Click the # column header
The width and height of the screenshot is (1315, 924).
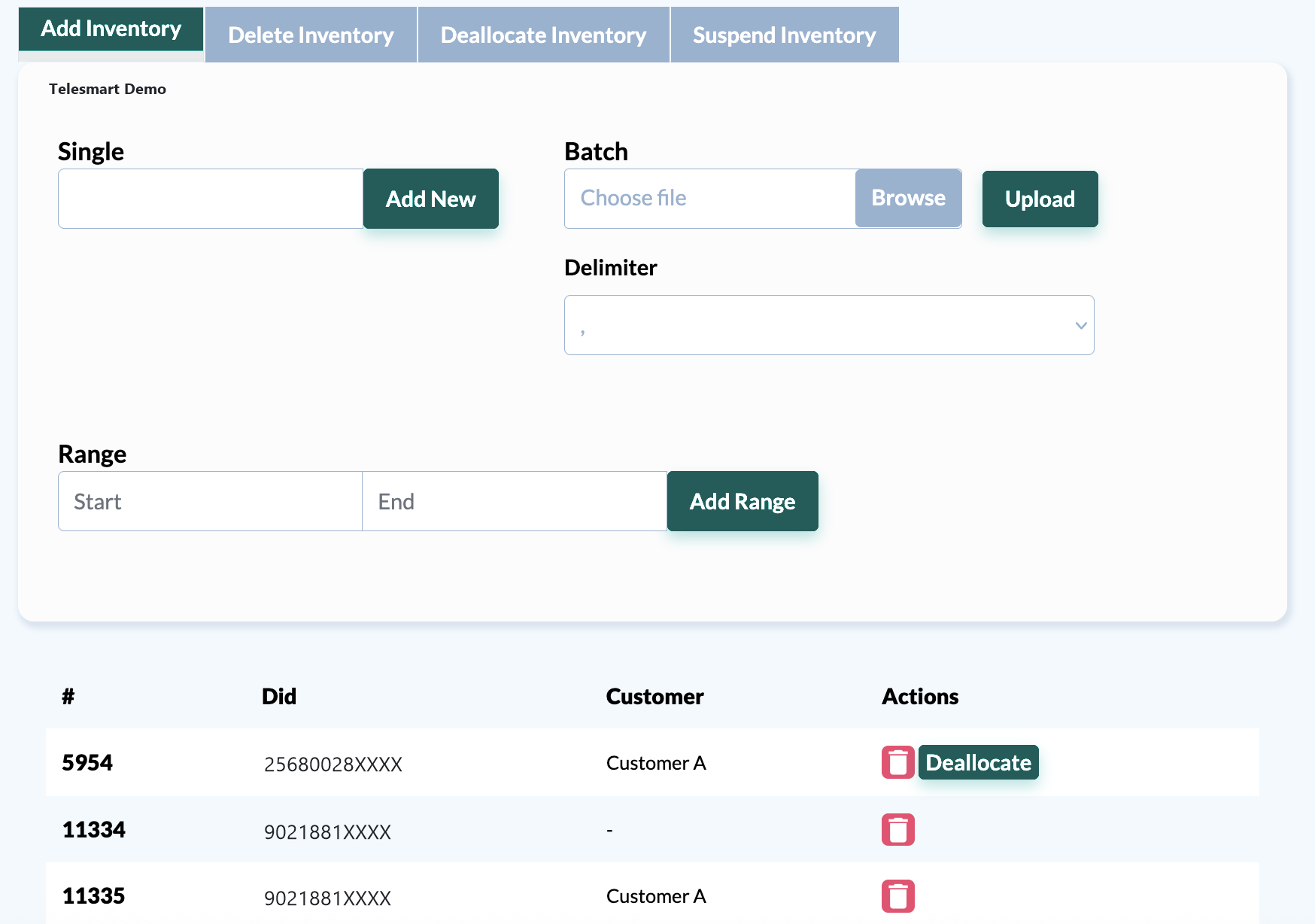coord(68,696)
